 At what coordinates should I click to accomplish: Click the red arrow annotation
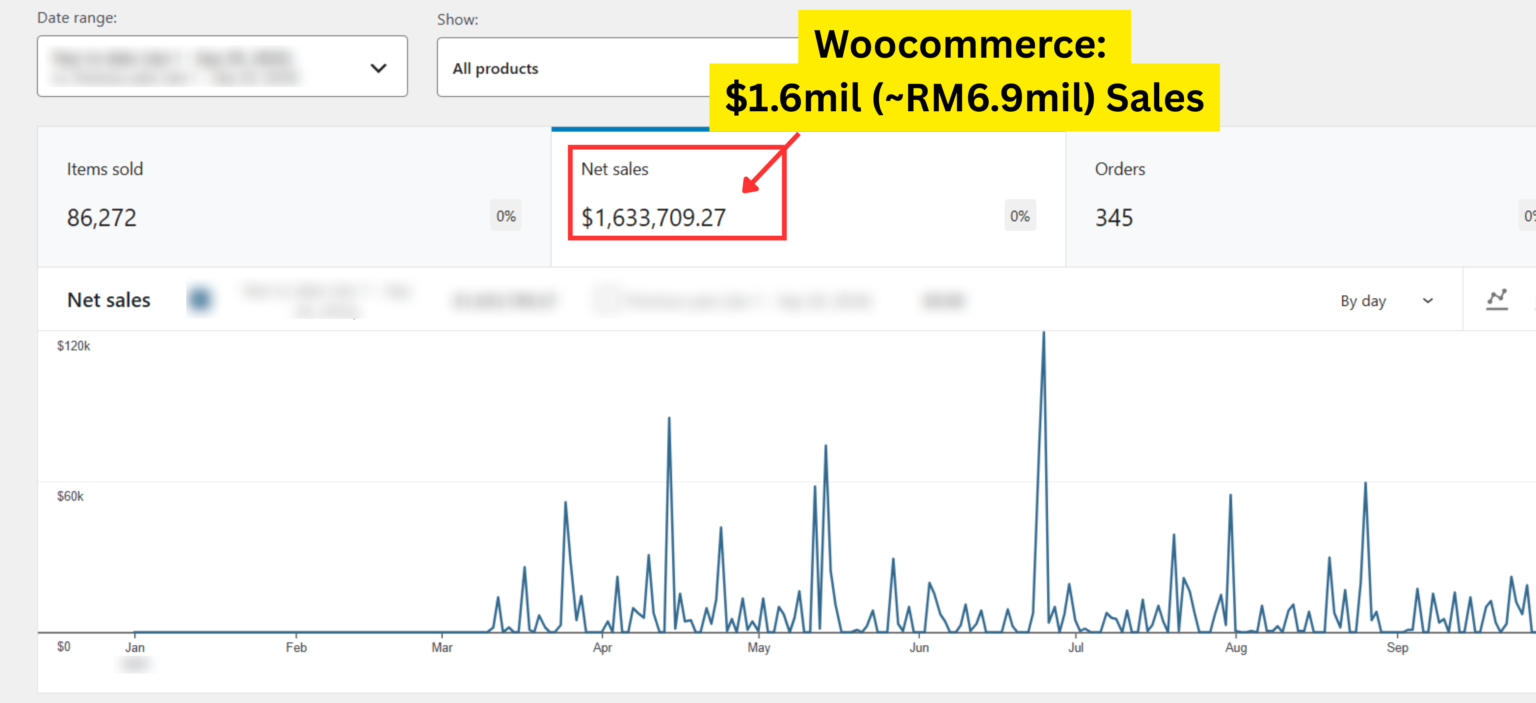pos(770,161)
